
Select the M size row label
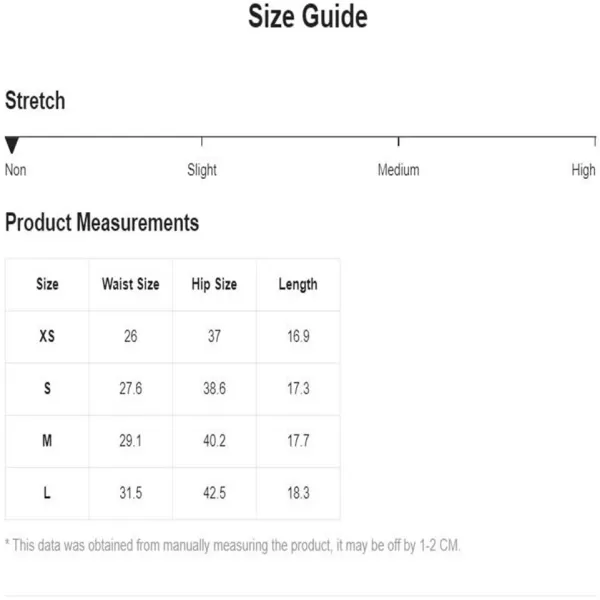tap(47, 441)
